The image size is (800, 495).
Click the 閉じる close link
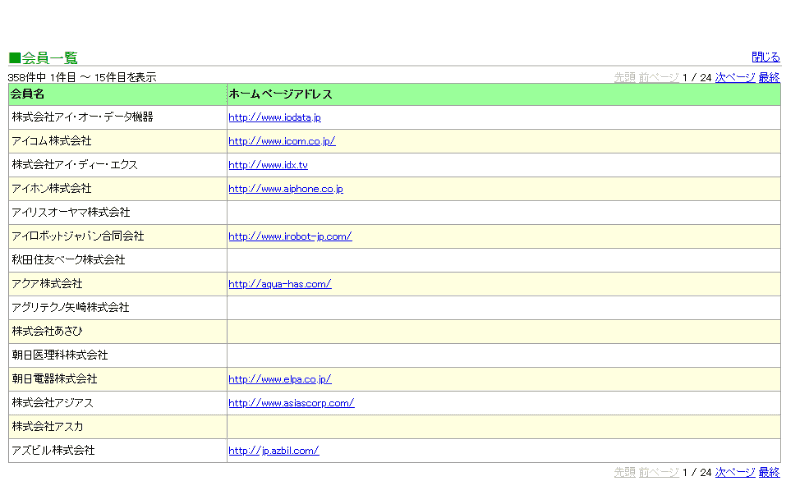[765, 57]
